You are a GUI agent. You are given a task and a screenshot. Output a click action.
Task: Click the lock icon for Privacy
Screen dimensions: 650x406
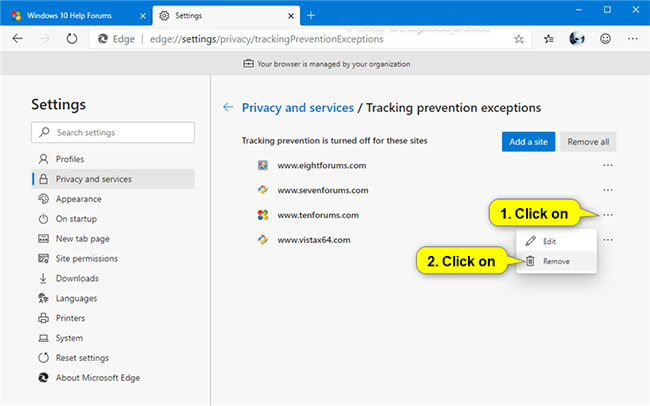tap(43, 179)
